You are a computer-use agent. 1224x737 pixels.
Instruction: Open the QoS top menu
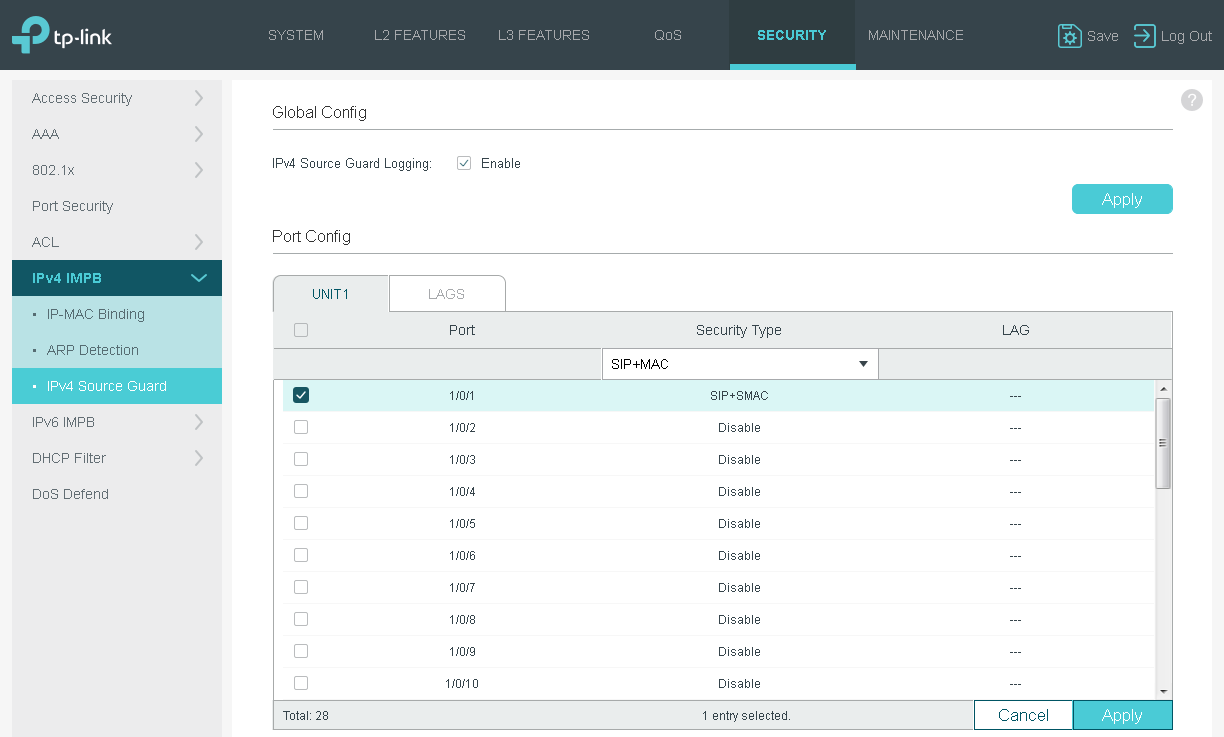point(668,35)
